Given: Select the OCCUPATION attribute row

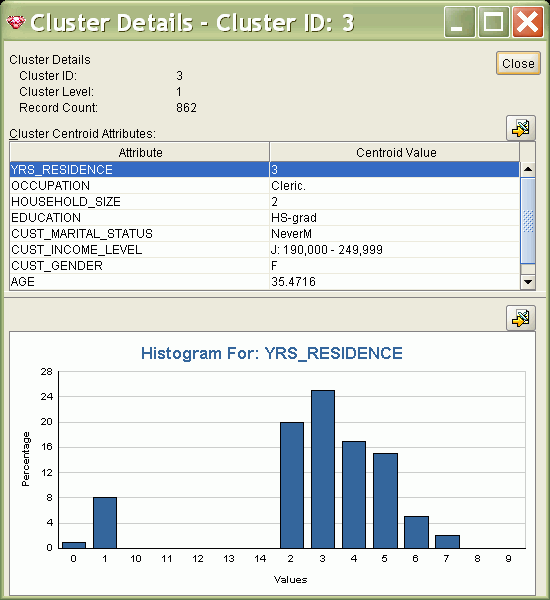Looking at the screenshot, I should tap(264, 185).
